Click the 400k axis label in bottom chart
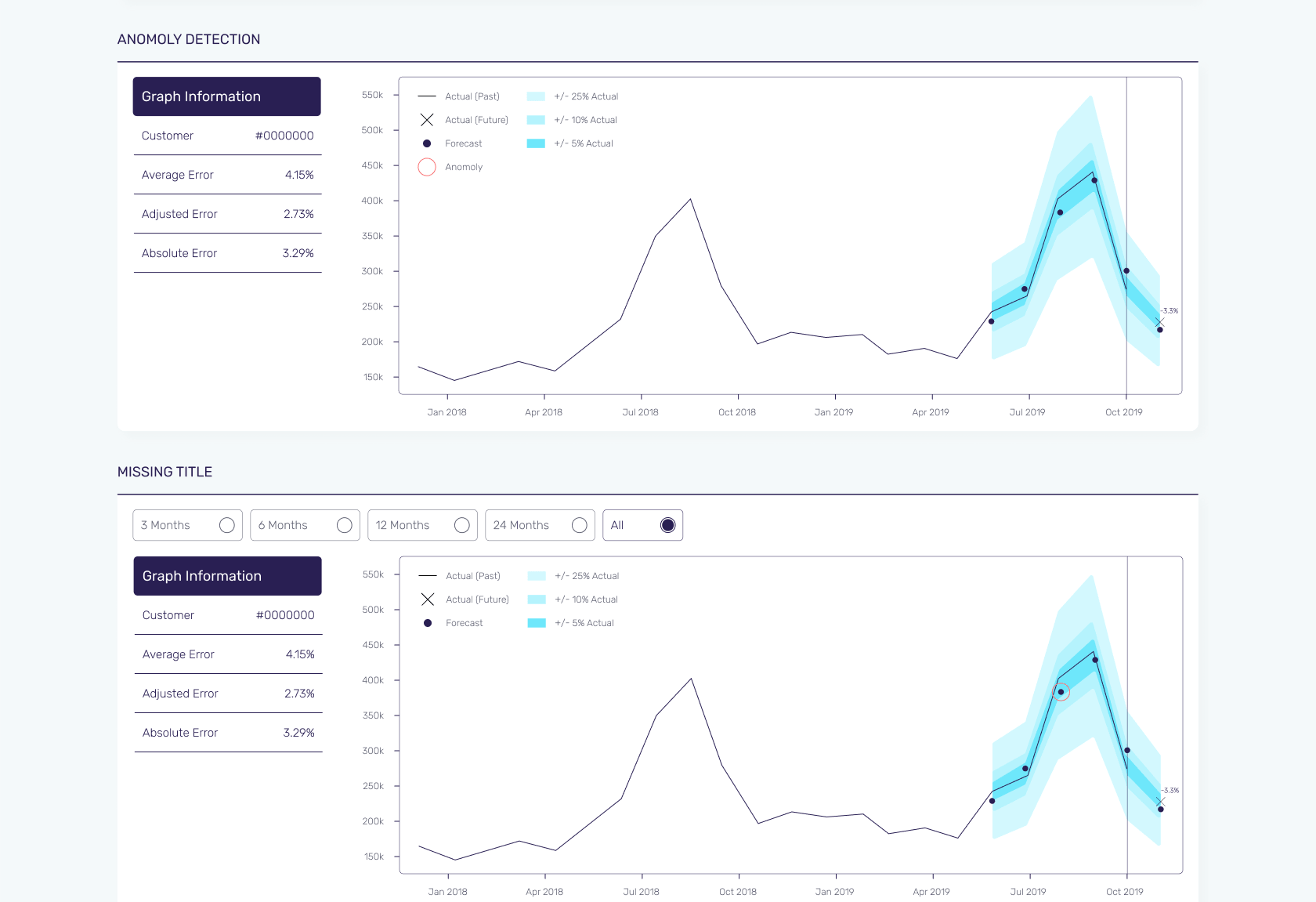This screenshot has width=1316, height=902. click(x=373, y=680)
